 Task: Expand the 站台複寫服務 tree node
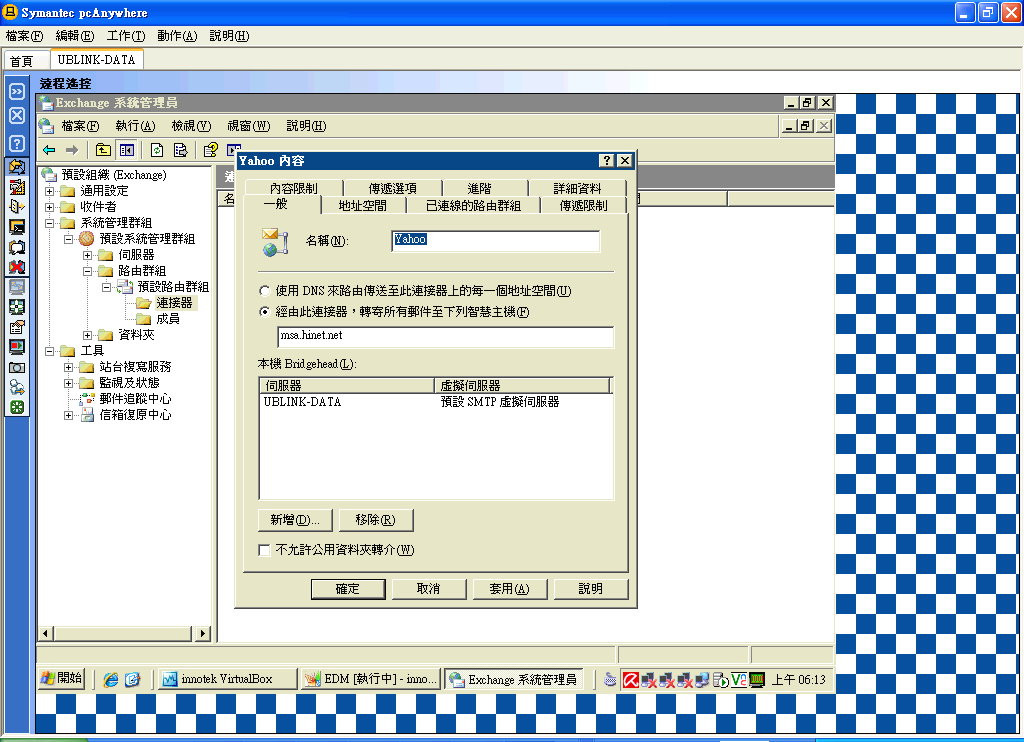pos(69,367)
